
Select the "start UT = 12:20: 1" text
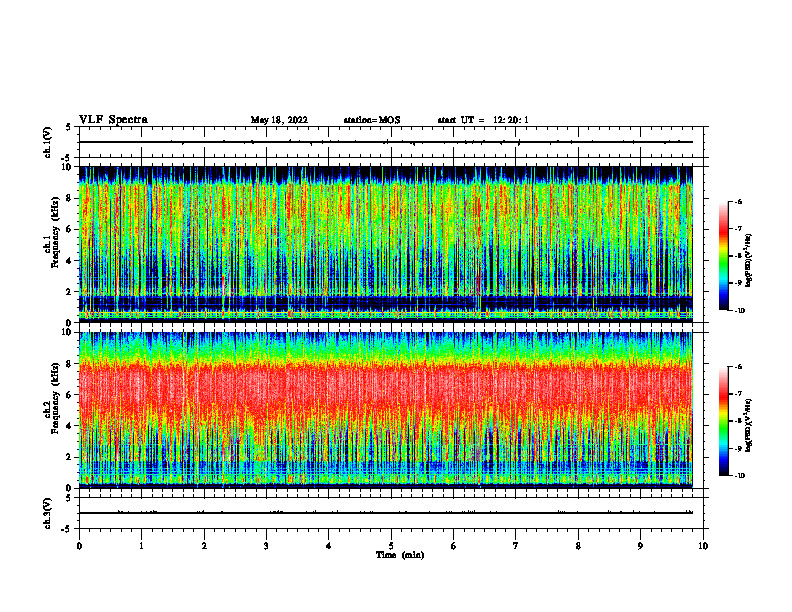[x=483, y=120]
